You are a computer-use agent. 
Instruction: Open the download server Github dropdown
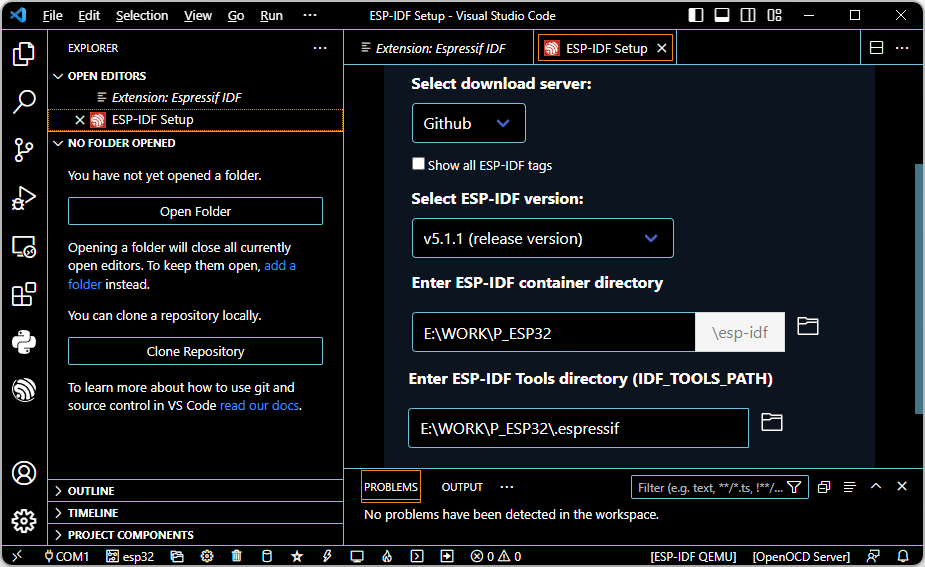pyautogui.click(x=468, y=123)
